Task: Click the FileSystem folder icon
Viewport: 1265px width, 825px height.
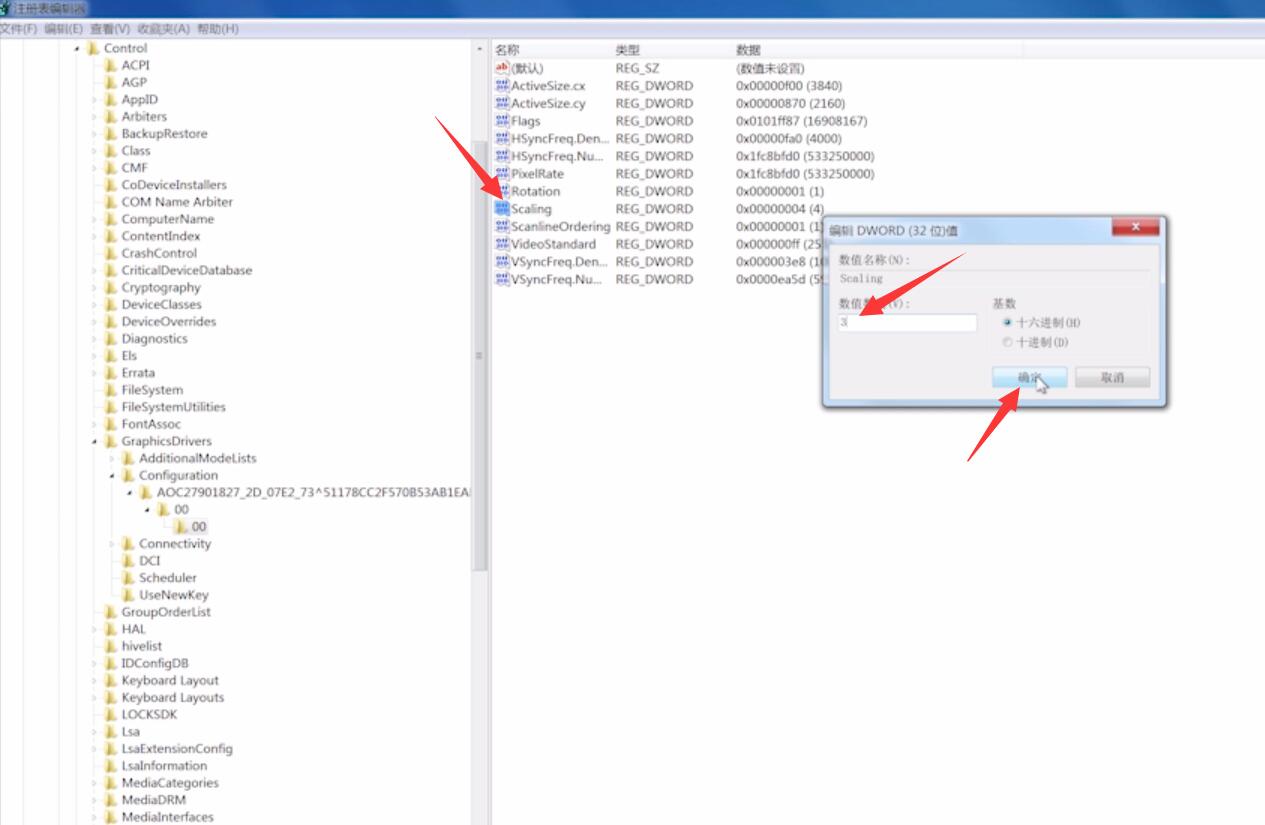Action: (x=111, y=390)
